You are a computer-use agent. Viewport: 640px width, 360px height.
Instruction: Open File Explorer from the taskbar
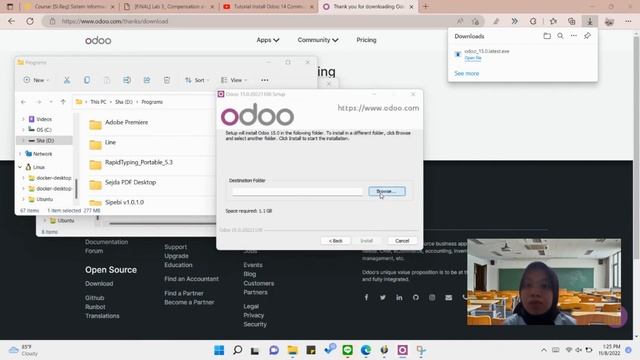(x=293, y=350)
